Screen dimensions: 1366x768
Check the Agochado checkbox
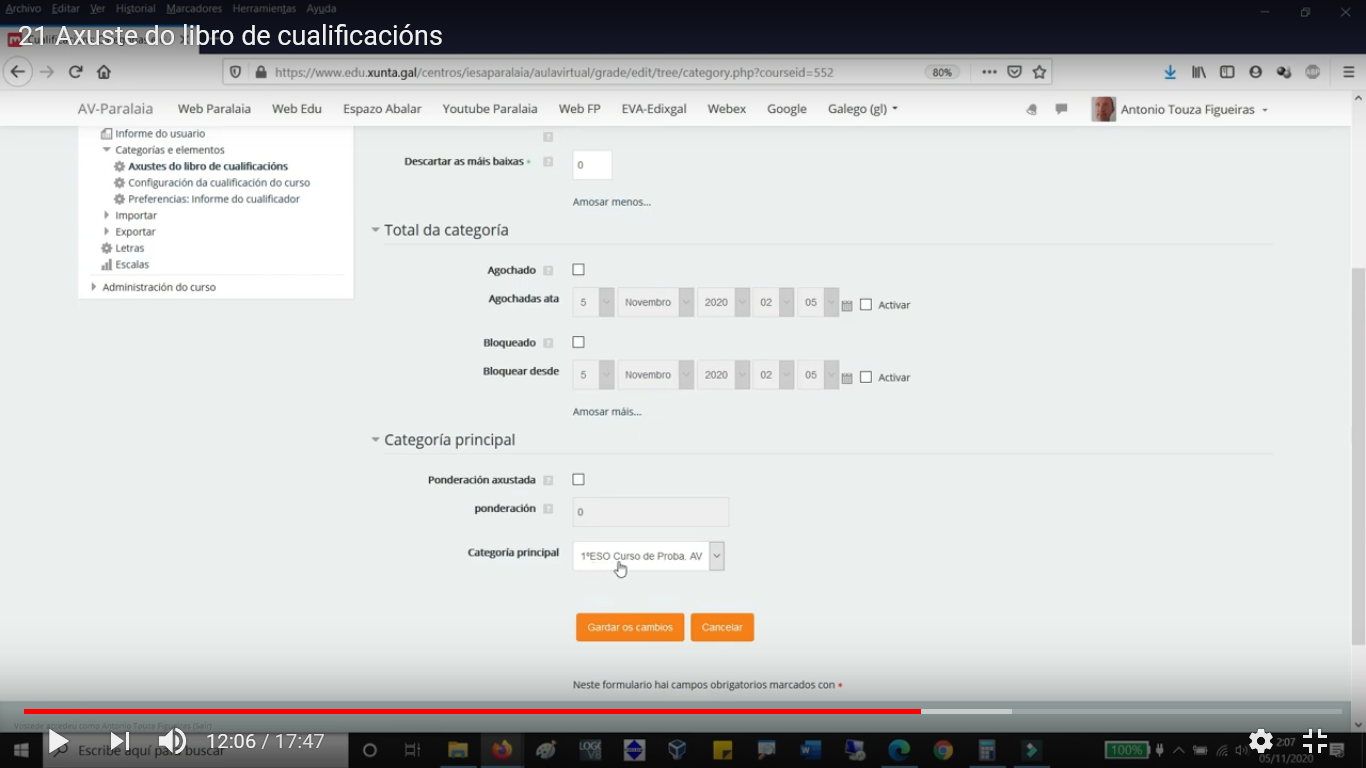pos(578,270)
